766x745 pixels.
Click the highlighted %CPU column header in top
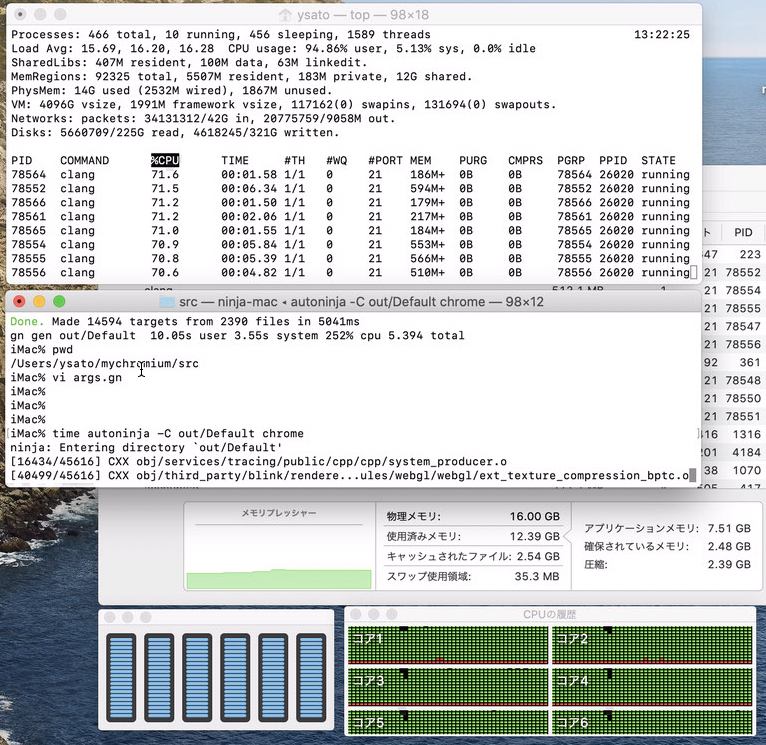point(164,160)
